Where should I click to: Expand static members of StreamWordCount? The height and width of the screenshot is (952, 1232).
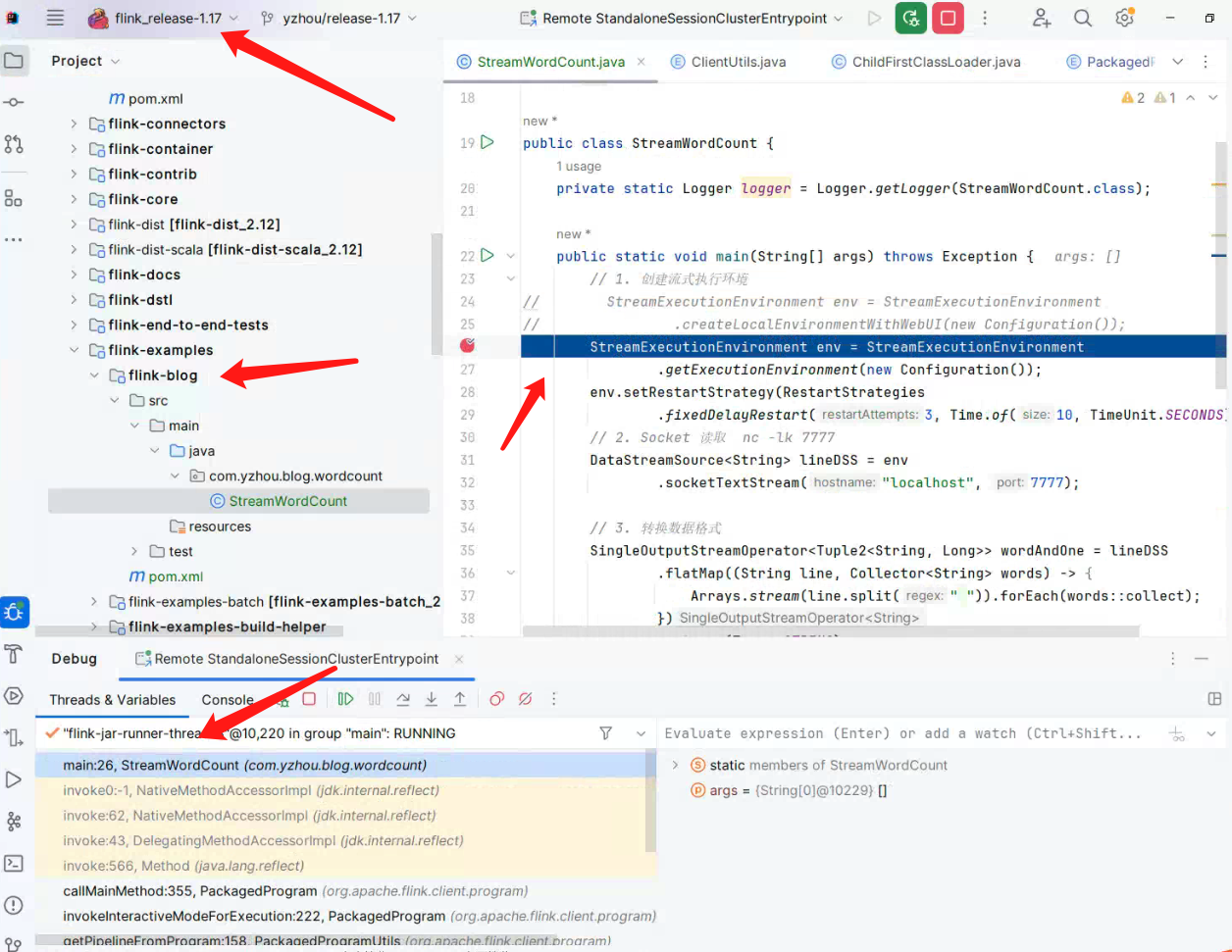tap(675, 765)
